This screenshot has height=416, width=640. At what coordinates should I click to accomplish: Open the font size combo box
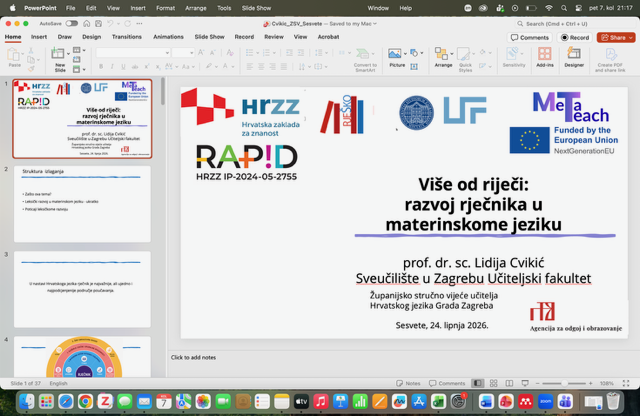(x=183, y=53)
